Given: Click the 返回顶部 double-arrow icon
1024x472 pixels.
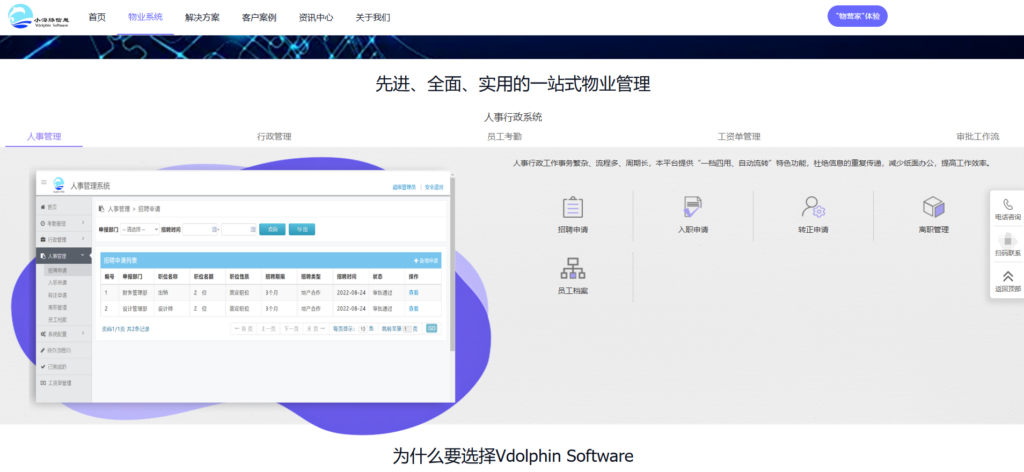Looking at the screenshot, I should [x=1008, y=276].
